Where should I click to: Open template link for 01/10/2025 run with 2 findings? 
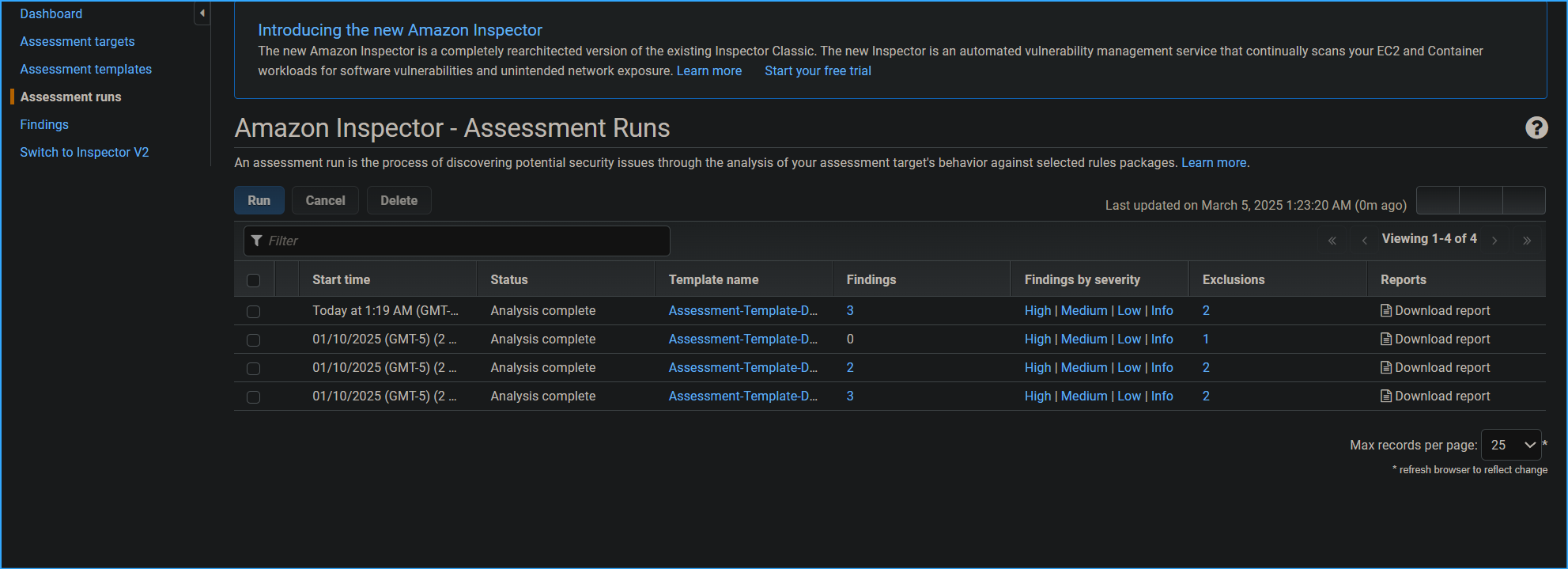743,368
